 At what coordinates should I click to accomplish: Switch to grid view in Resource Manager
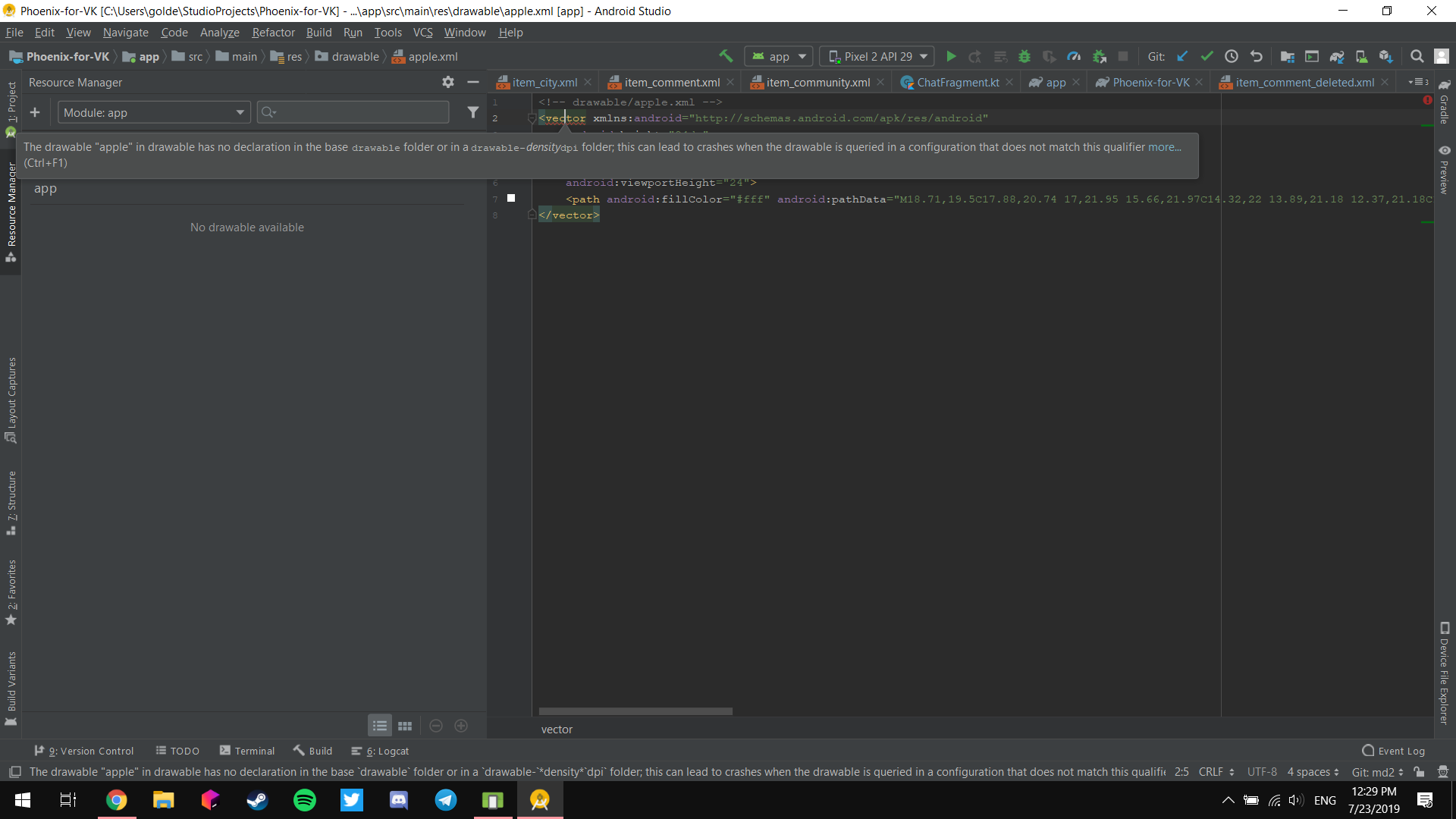(x=405, y=726)
